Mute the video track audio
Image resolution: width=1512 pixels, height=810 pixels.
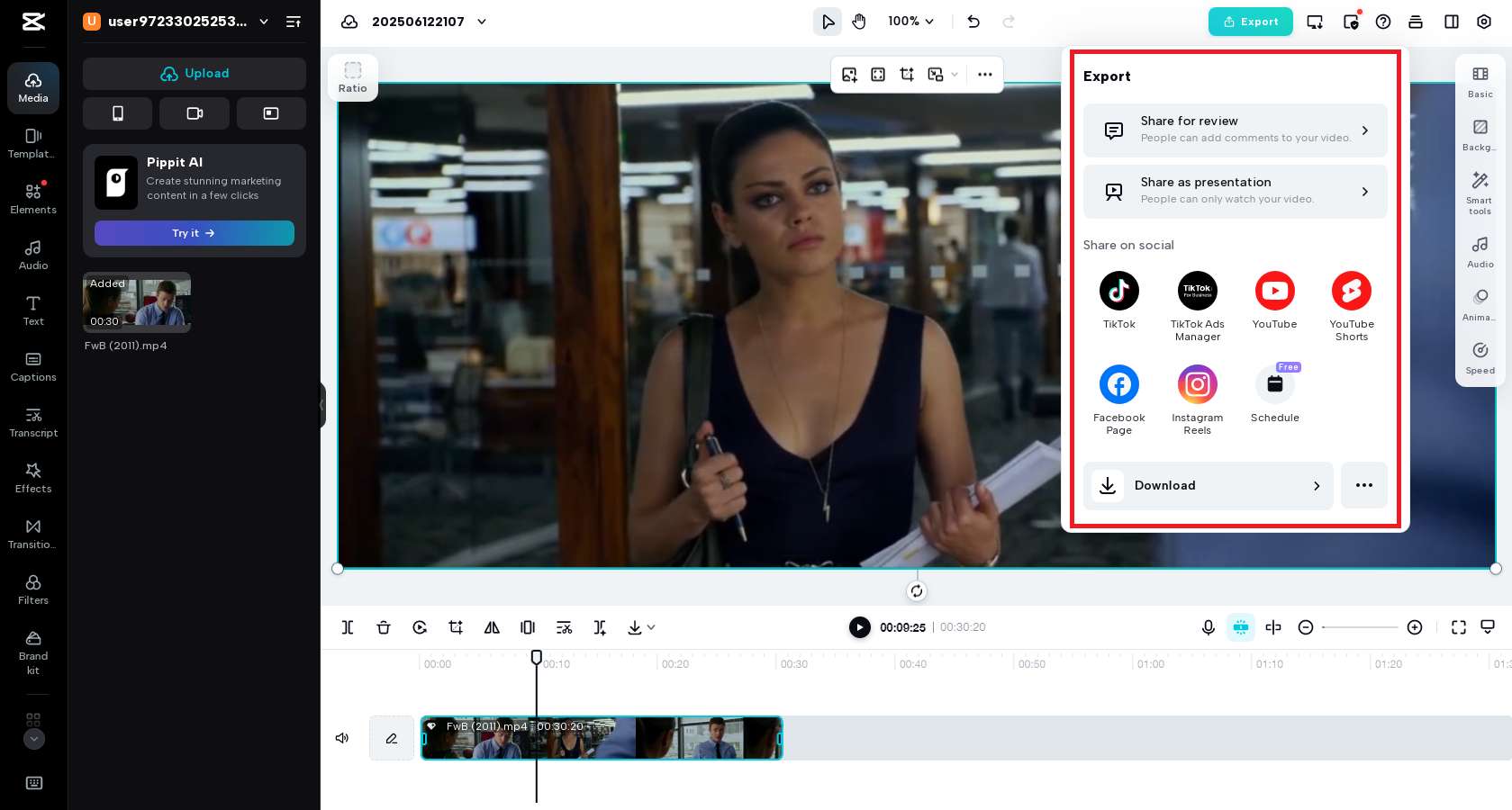(341, 738)
